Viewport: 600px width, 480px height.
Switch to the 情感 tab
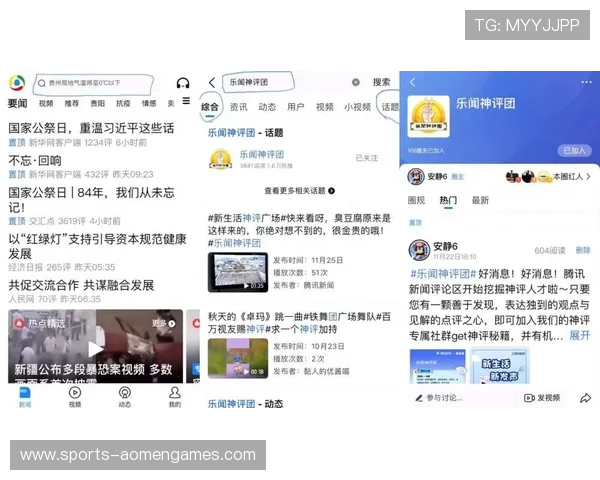(x=149, y=103)
